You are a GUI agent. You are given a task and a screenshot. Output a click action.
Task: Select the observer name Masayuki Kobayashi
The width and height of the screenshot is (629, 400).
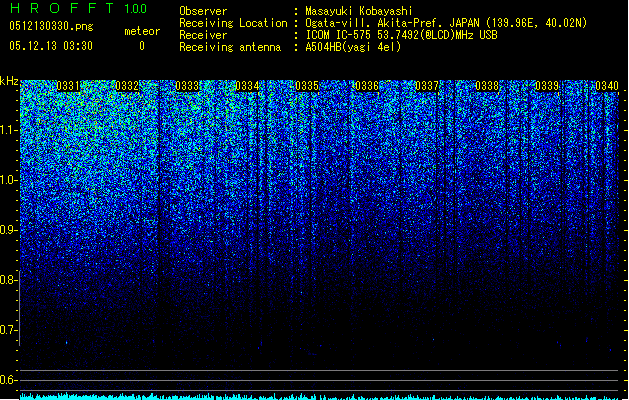point(359,11)
